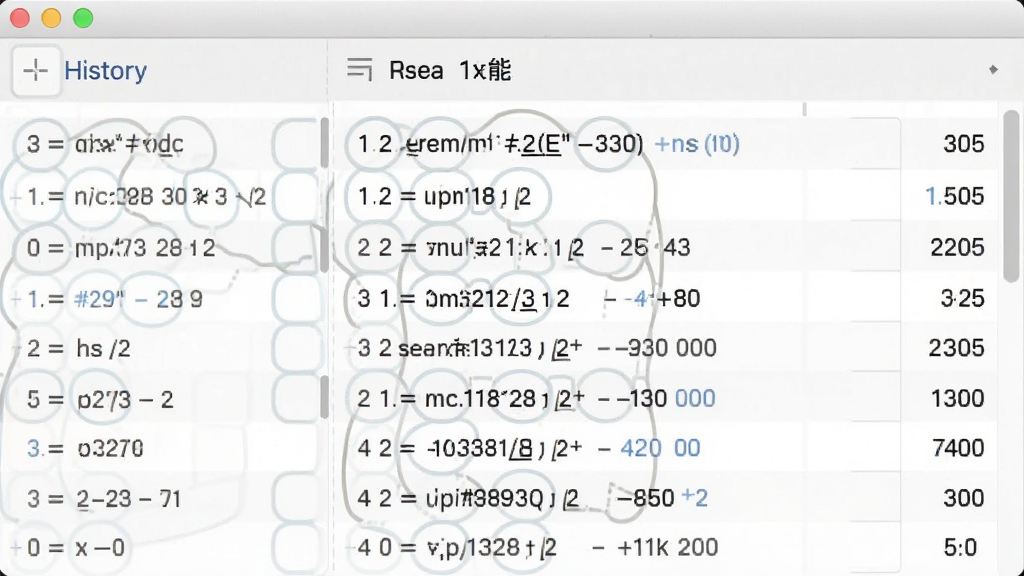This screenshot has height=576, width=1024.
Task: Click the green maximize window button
Action: (83, 18)
